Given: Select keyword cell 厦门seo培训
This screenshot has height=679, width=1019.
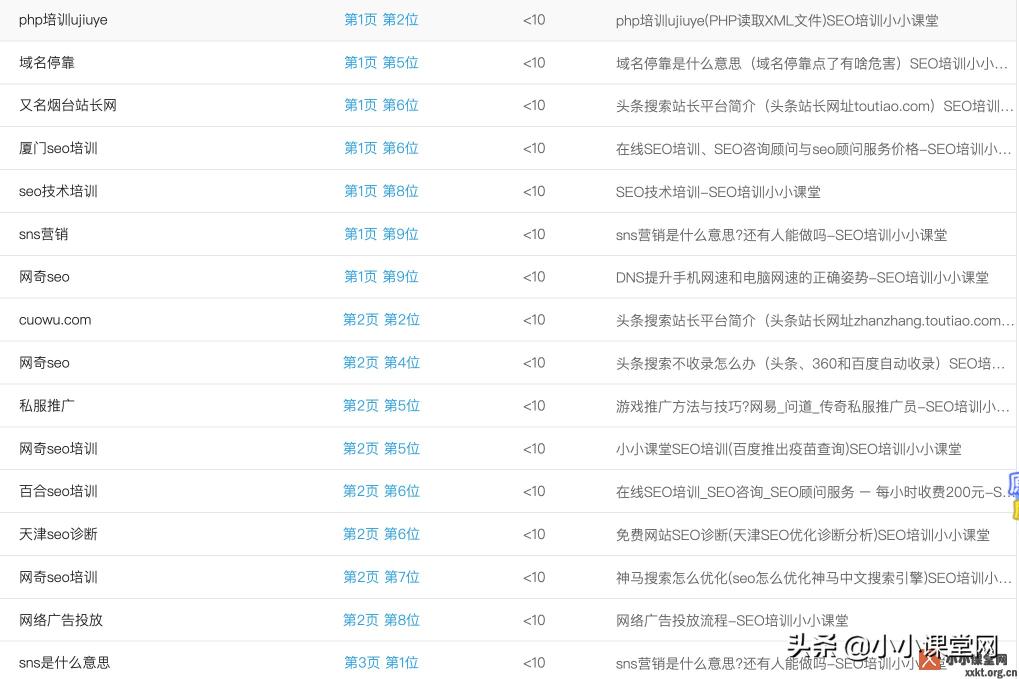Looking at the screenshot, I should point(58,148).
